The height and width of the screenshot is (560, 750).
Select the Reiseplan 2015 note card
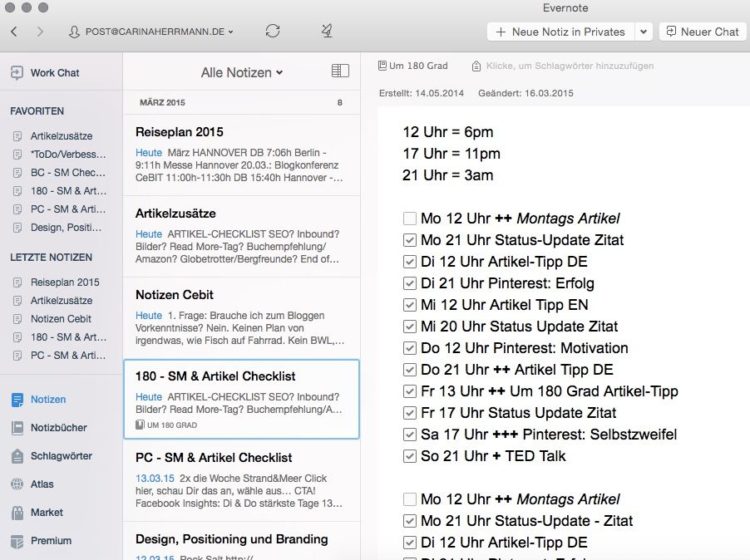(242, 155)
